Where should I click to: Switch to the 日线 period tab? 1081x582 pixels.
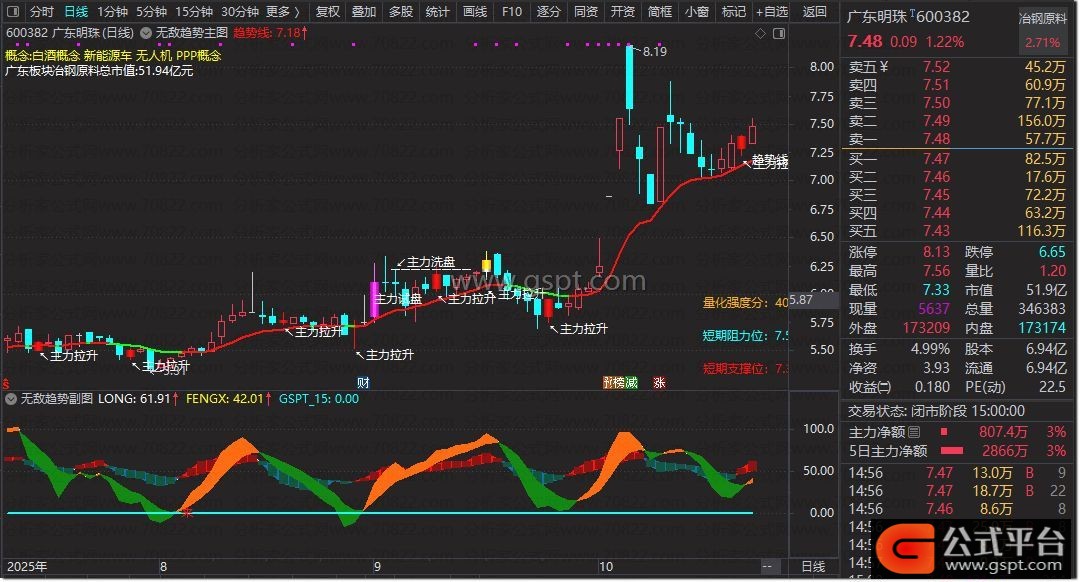tap(75, 12)
